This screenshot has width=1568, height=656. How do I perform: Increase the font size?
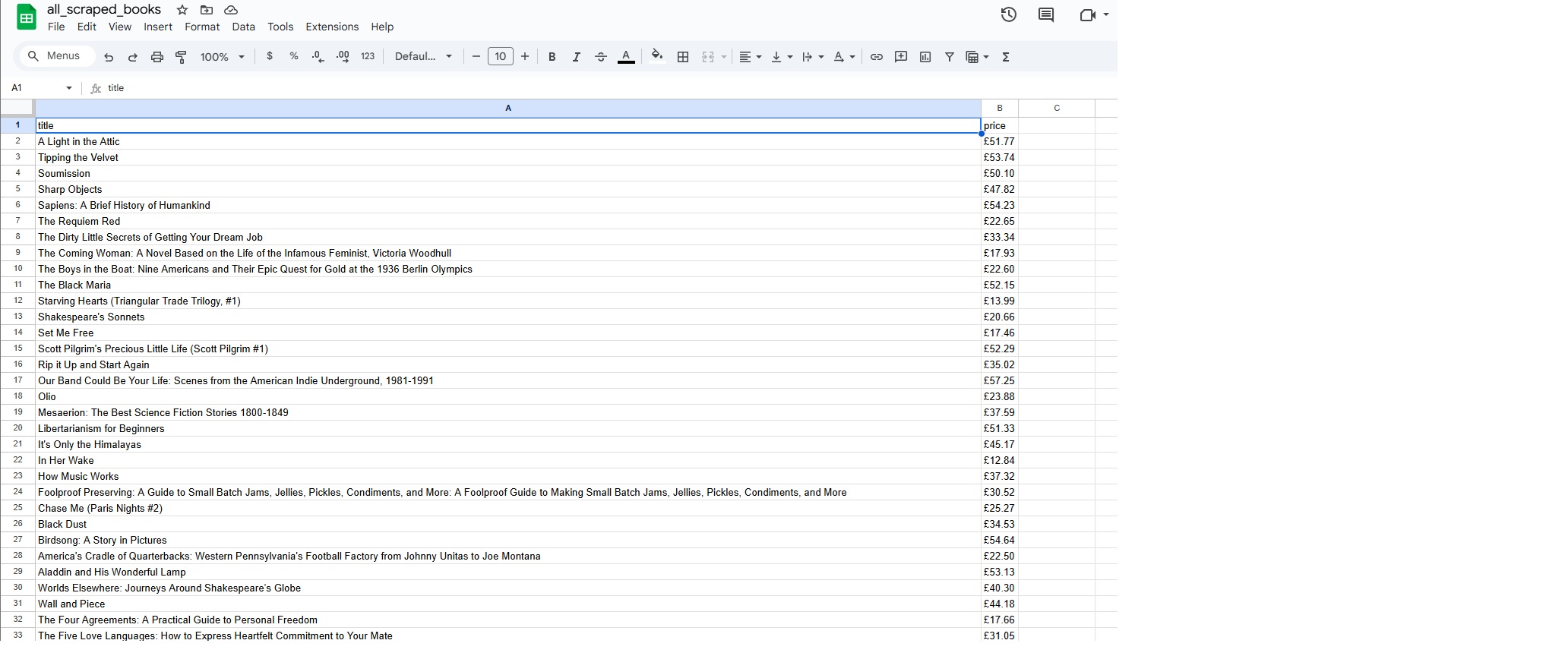[x=525, y=57]
